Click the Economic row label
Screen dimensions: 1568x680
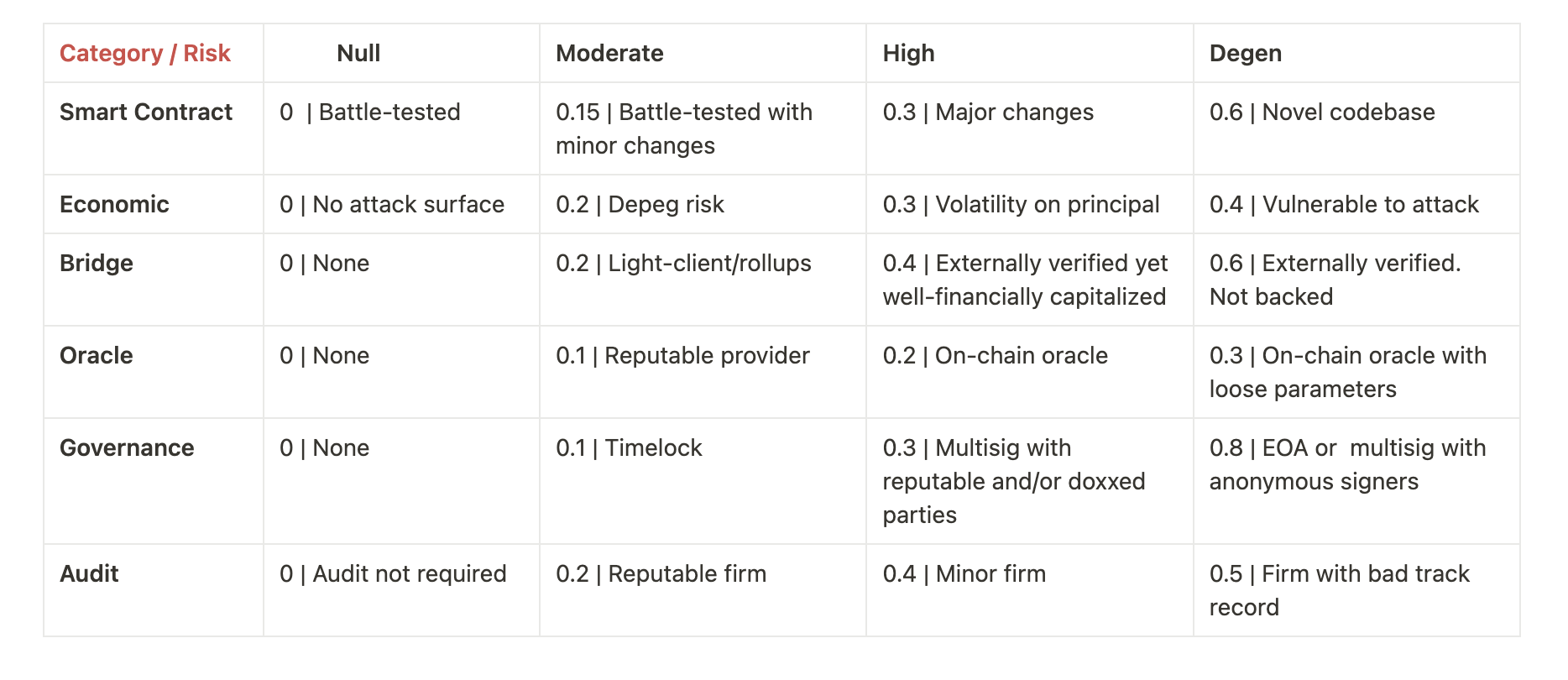tap(114, 205)
